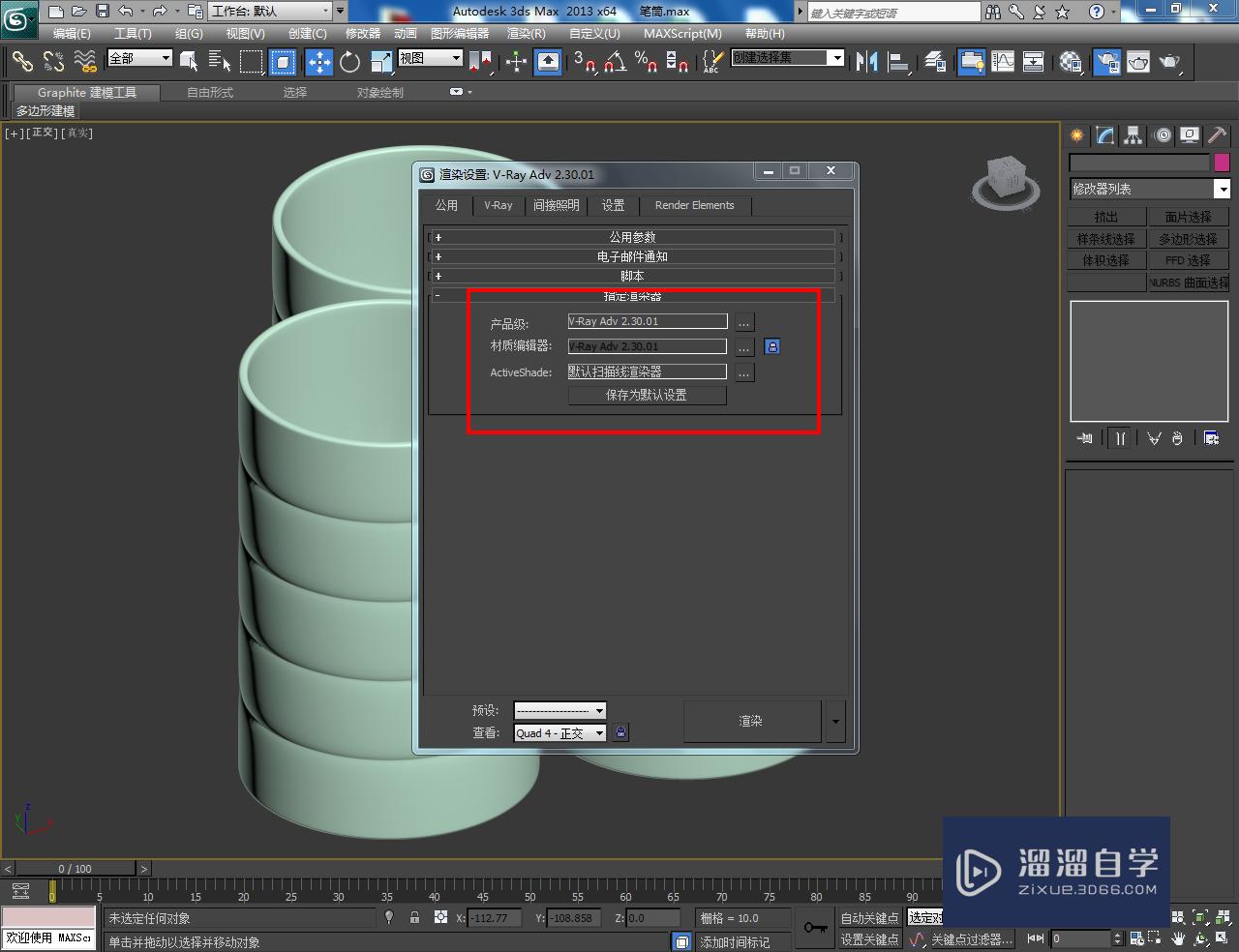
Task: Open the 渲染(R) menu
Action: point(527,33)
